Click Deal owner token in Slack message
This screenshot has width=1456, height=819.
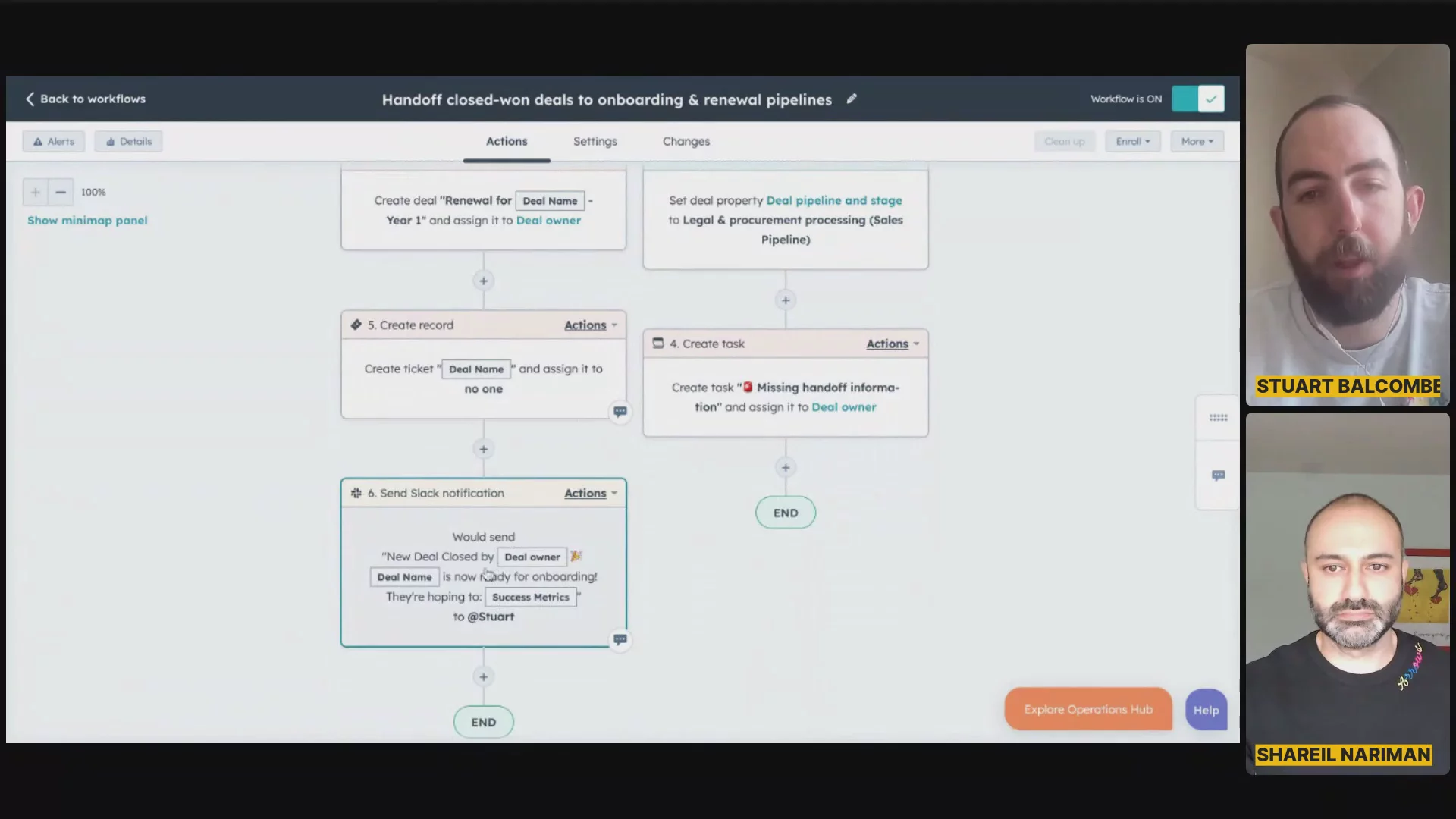click(x=532, y=557)
